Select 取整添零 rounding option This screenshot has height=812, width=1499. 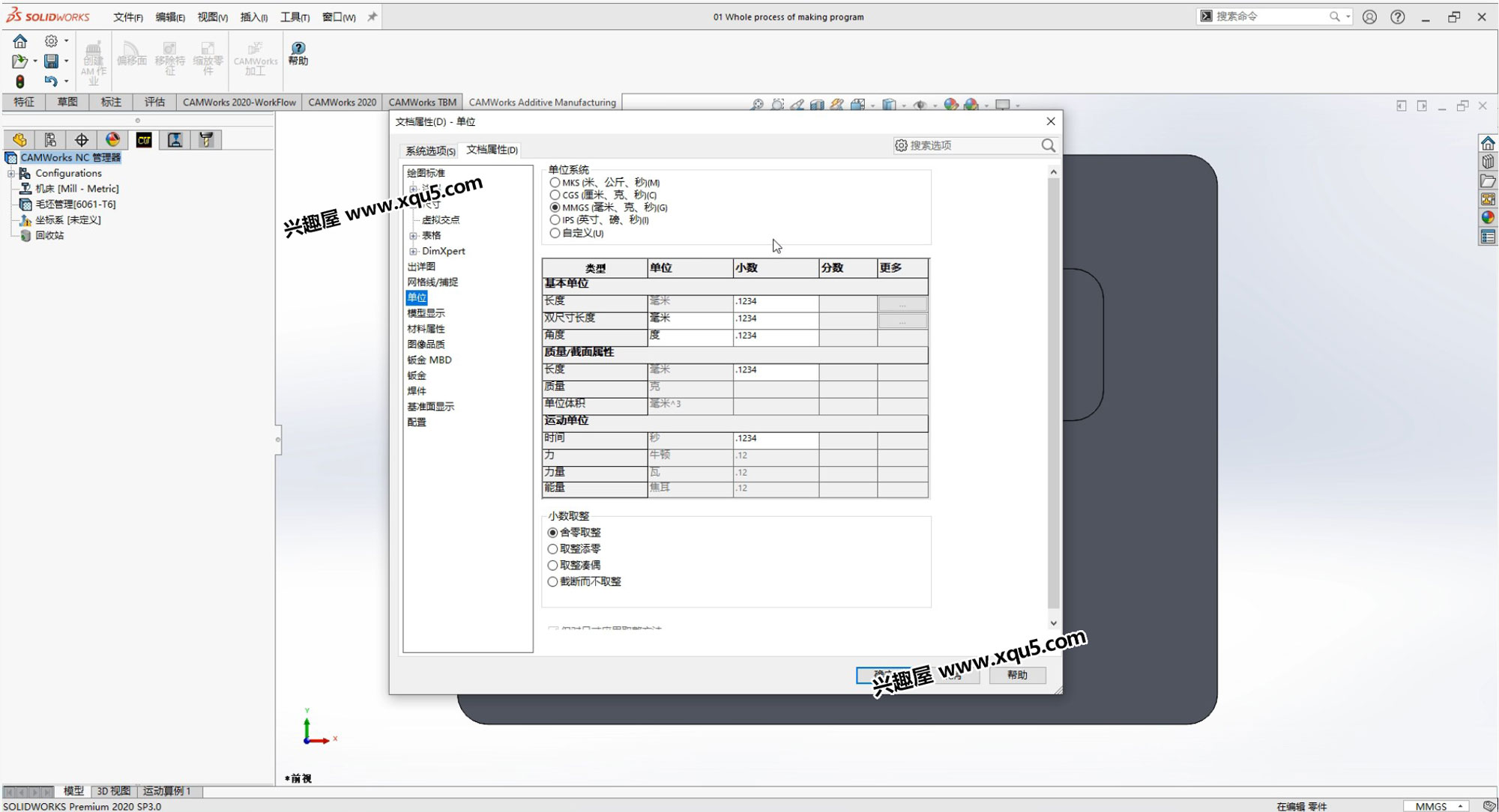coord(552,549)
